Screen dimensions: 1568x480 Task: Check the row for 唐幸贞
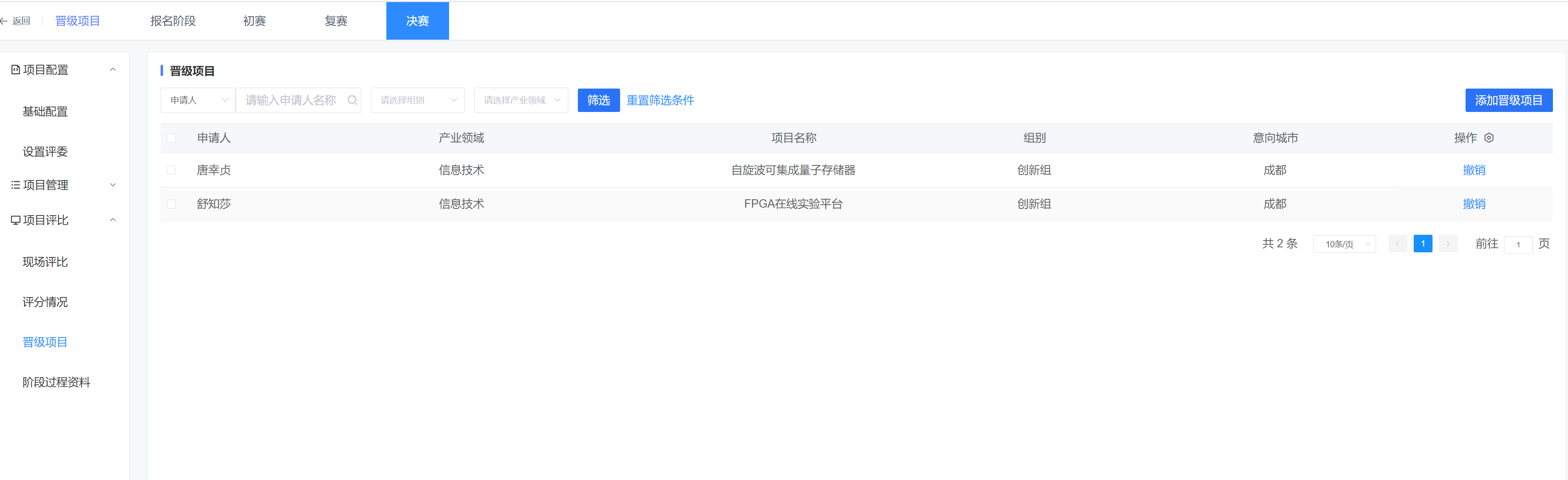pyautogui.click(x=172, y=170)
